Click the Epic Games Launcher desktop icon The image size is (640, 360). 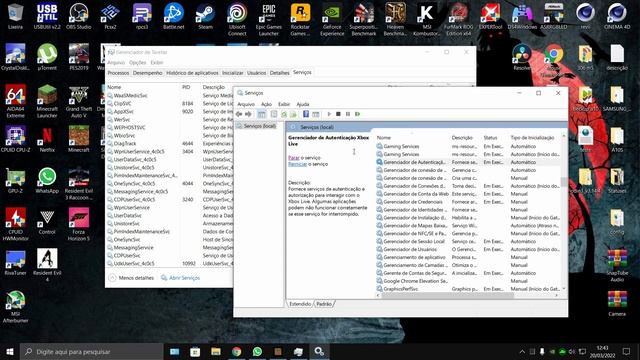(x=269, y=19)
